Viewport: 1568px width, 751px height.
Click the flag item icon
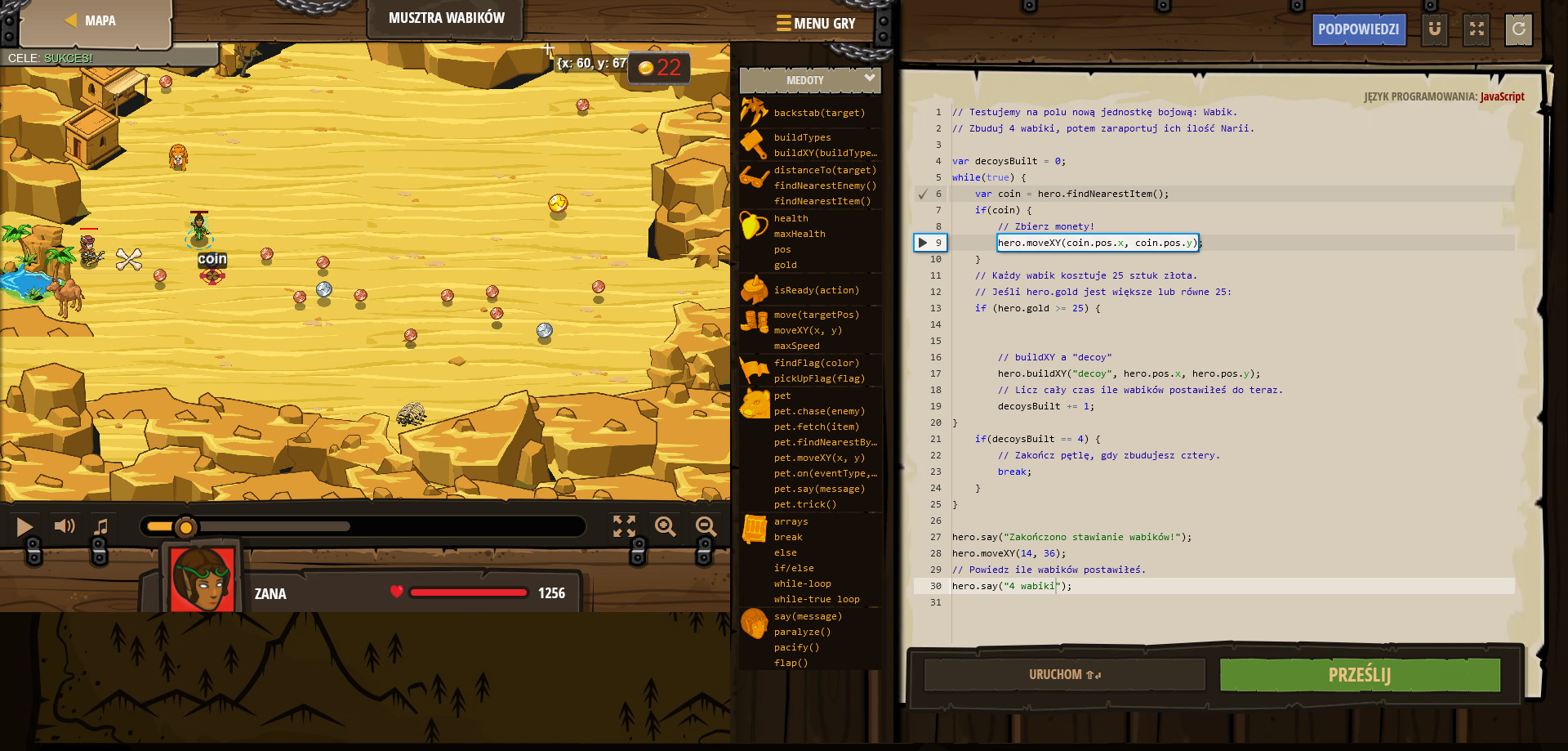tap(754, 369)
